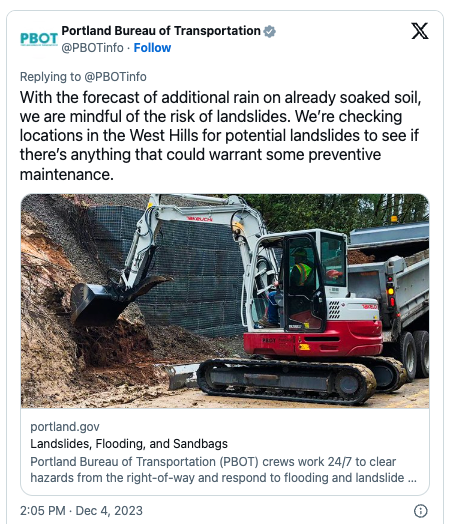Open the tweet info circle icon
Screen dimensions: 458x524
[420, 511]
